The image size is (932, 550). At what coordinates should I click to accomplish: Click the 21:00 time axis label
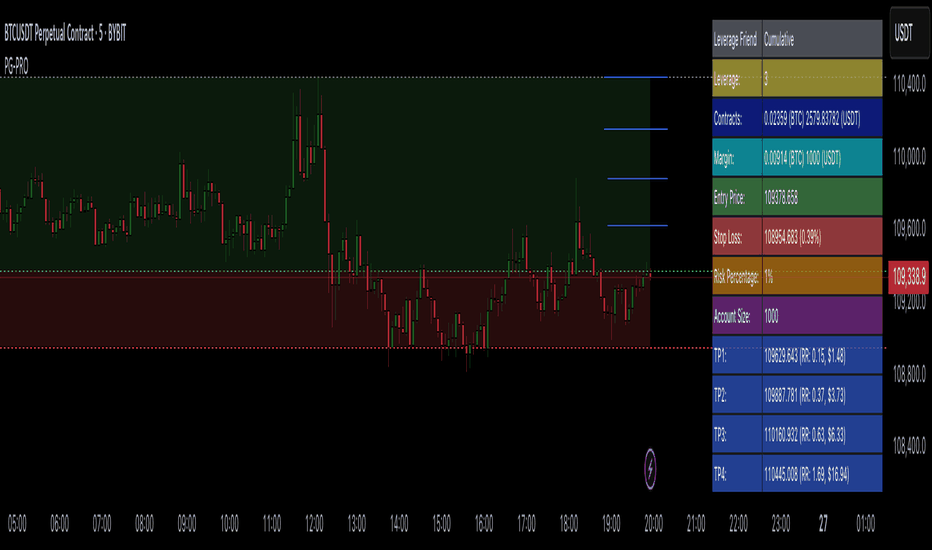click(x=696, y=524)
